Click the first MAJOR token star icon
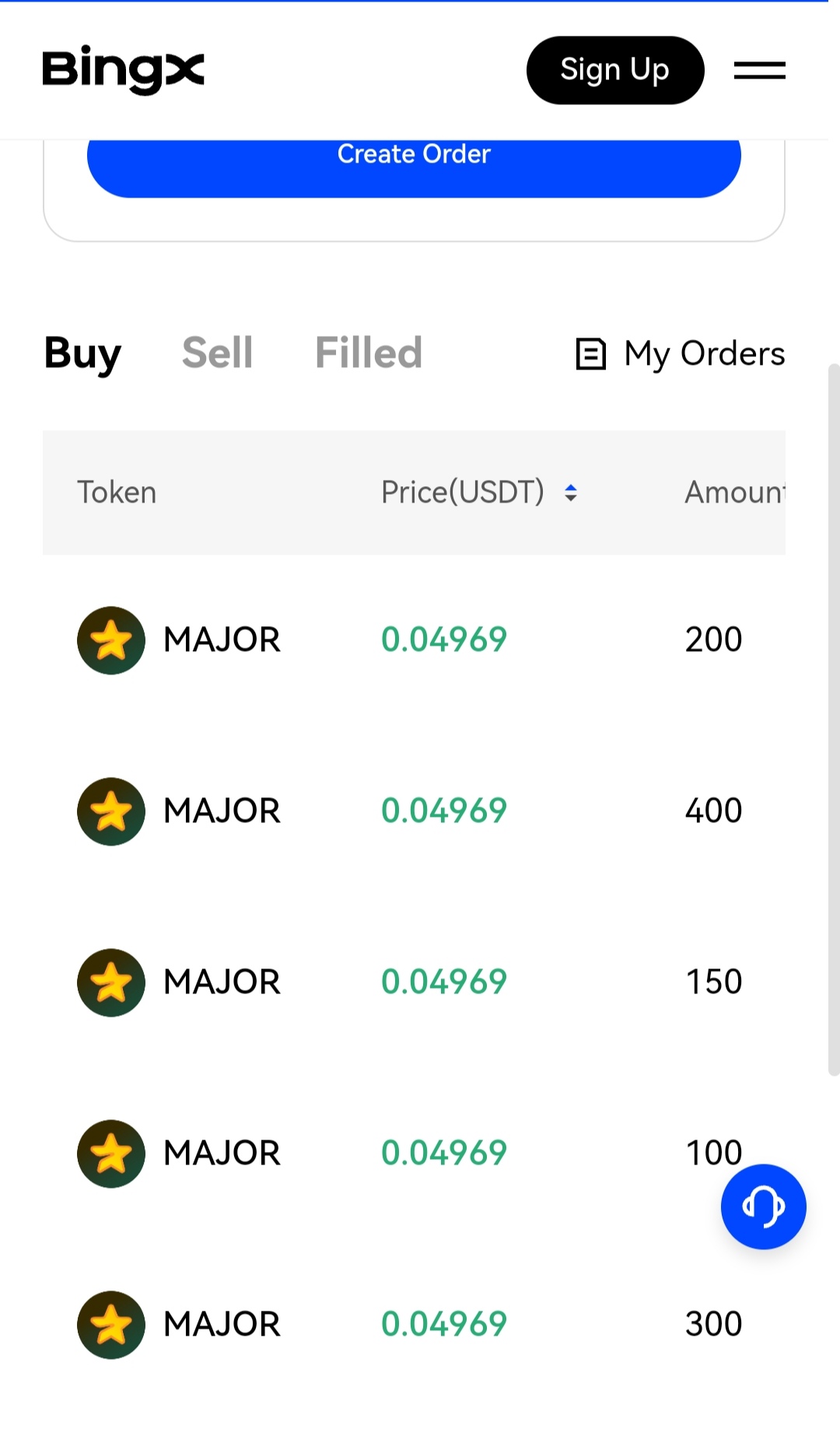The image size is (840, 1436). [x=111, y=640]
